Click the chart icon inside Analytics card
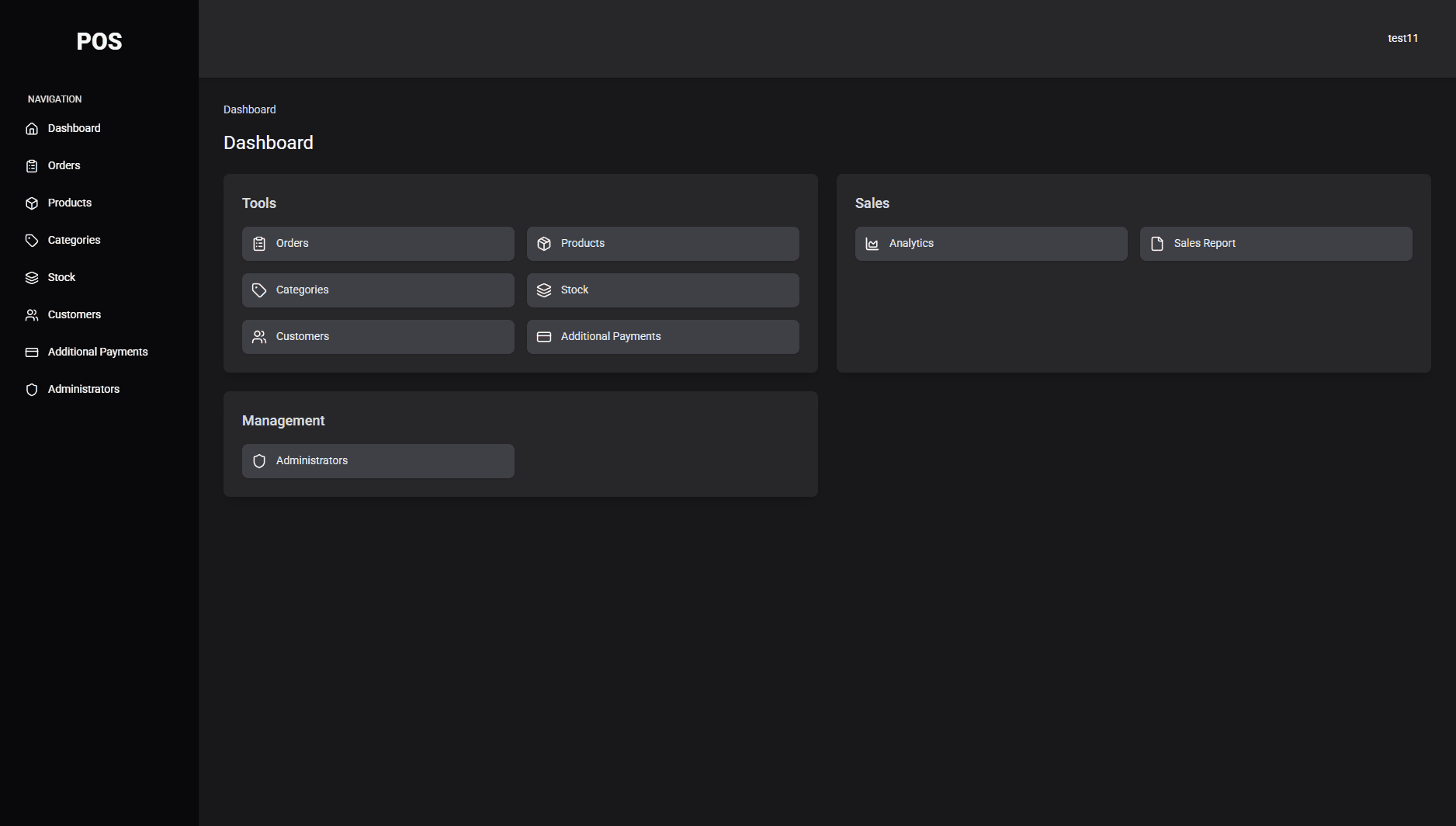This screenshot has width=1456, height=826. (x=872, y=243)
